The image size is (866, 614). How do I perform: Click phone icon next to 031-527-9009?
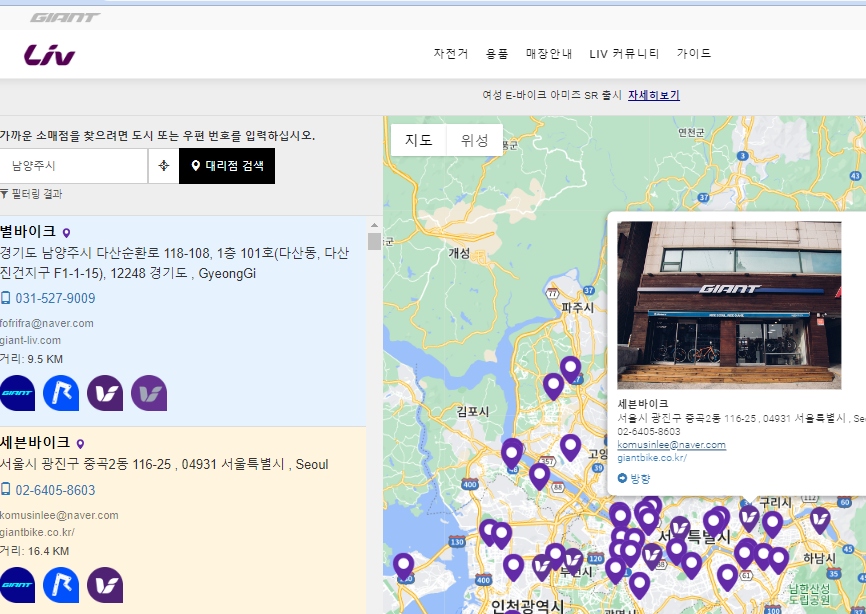click(6, 298)
